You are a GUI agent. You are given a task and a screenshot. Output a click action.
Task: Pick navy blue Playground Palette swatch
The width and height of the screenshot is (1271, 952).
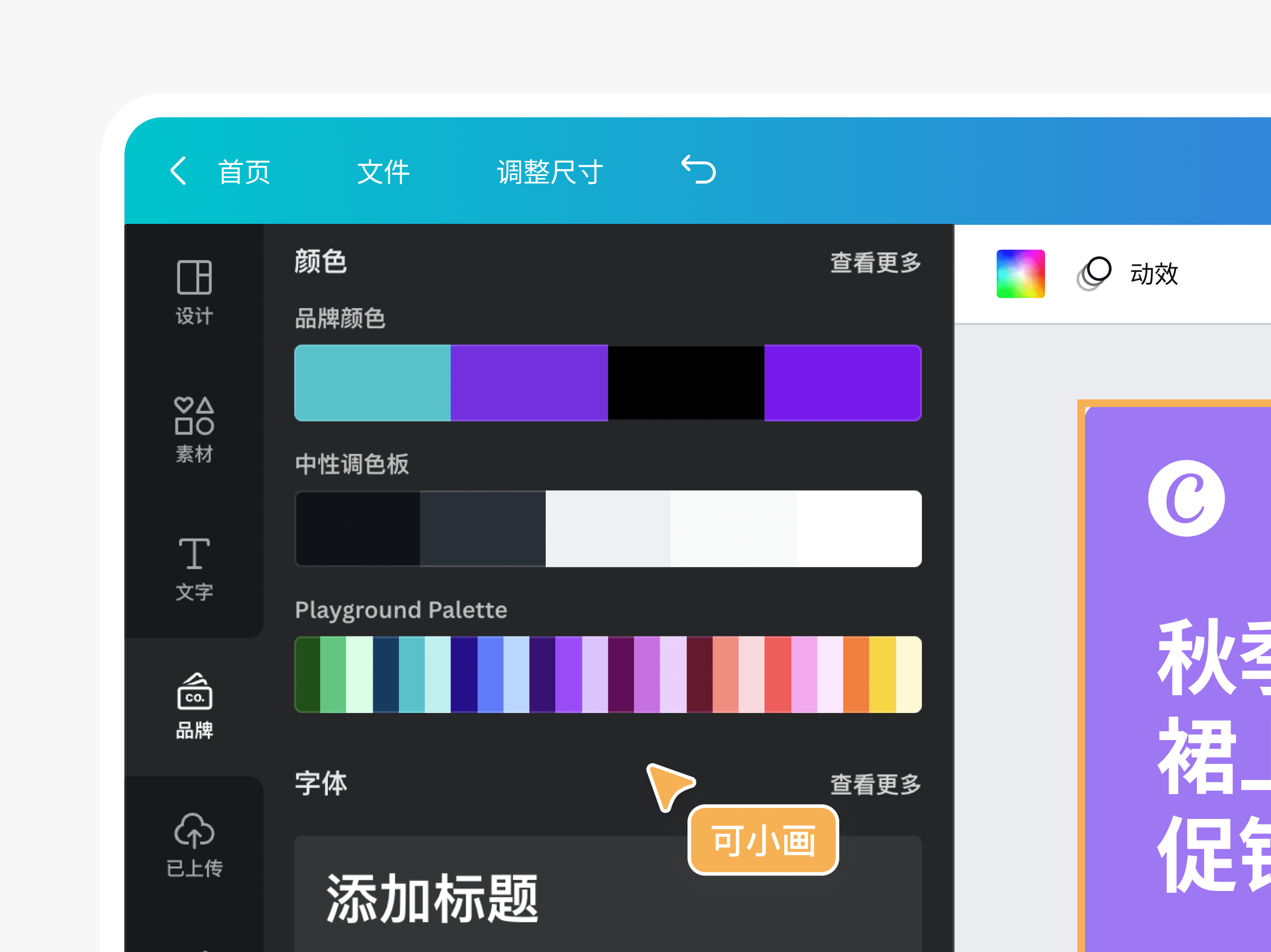tap(385, 675)
